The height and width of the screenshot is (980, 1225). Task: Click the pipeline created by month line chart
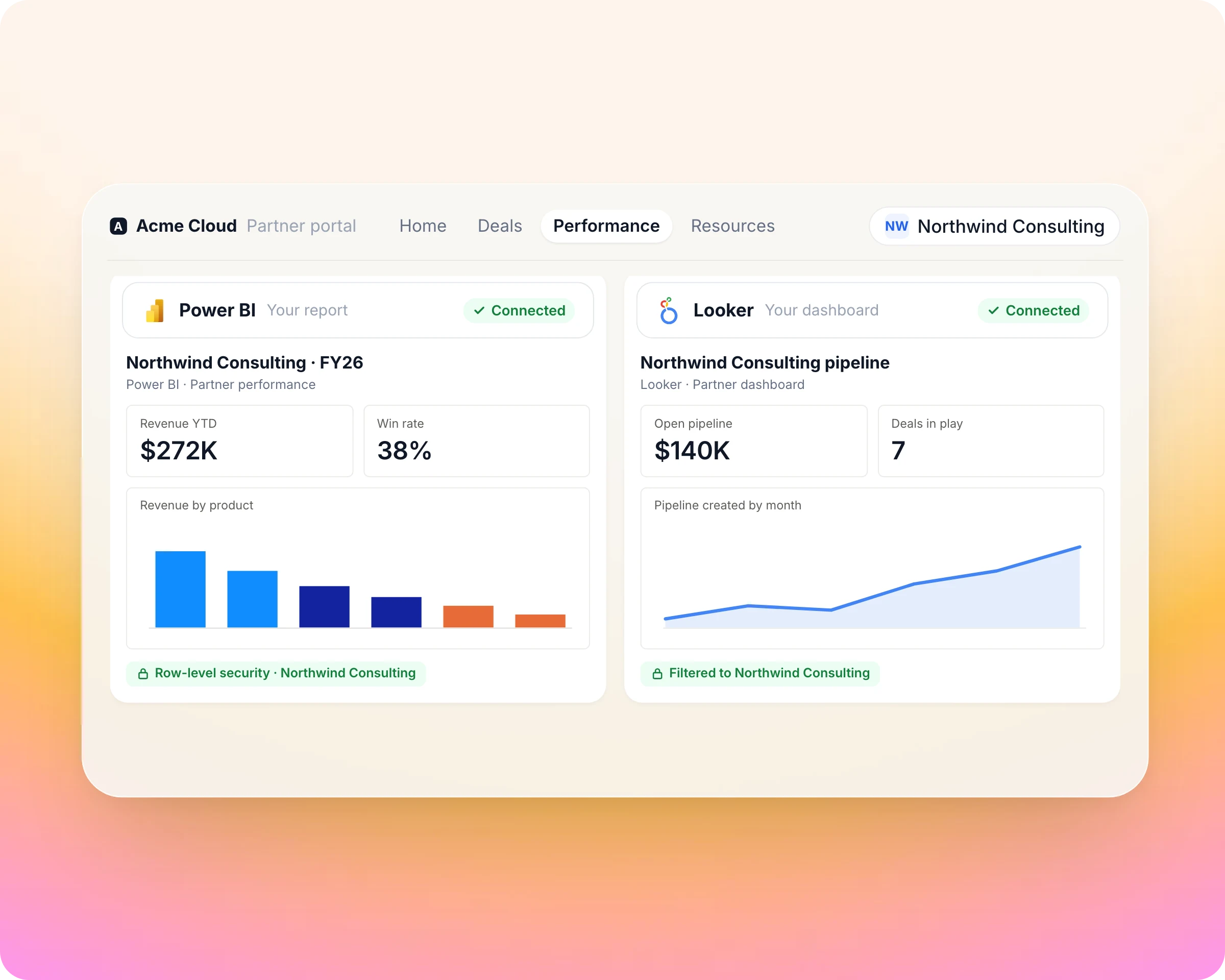coord(873,587)
